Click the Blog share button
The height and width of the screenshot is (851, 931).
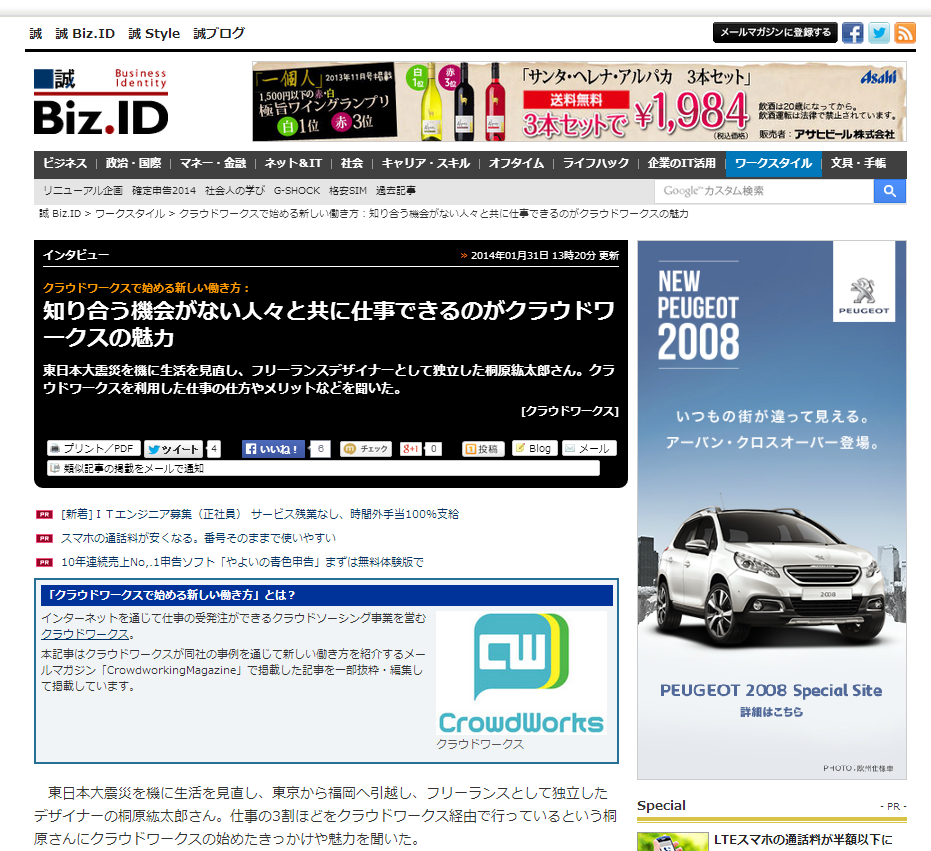point(534,448)
